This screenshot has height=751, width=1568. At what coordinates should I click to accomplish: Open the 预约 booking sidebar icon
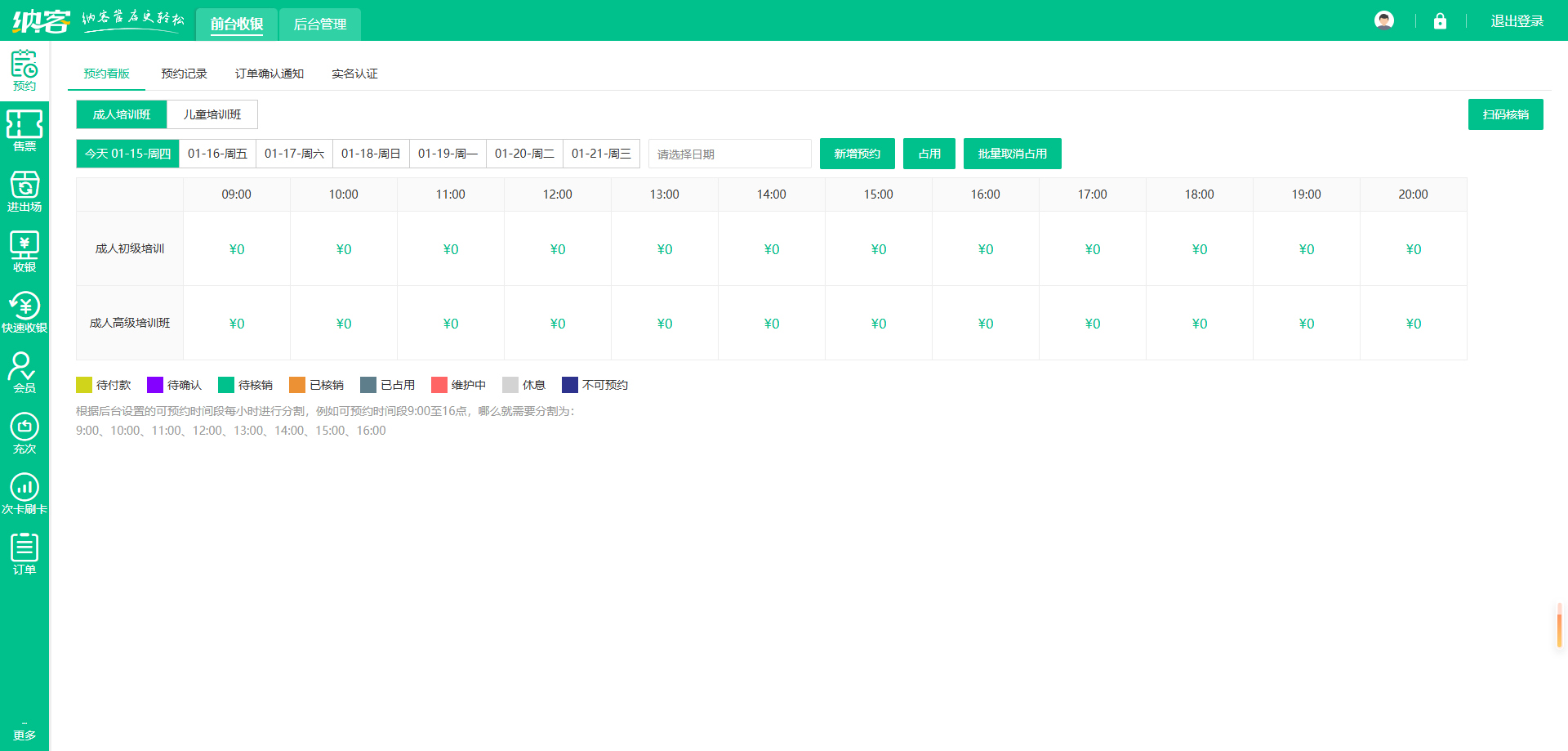click(x=24, y=70)
